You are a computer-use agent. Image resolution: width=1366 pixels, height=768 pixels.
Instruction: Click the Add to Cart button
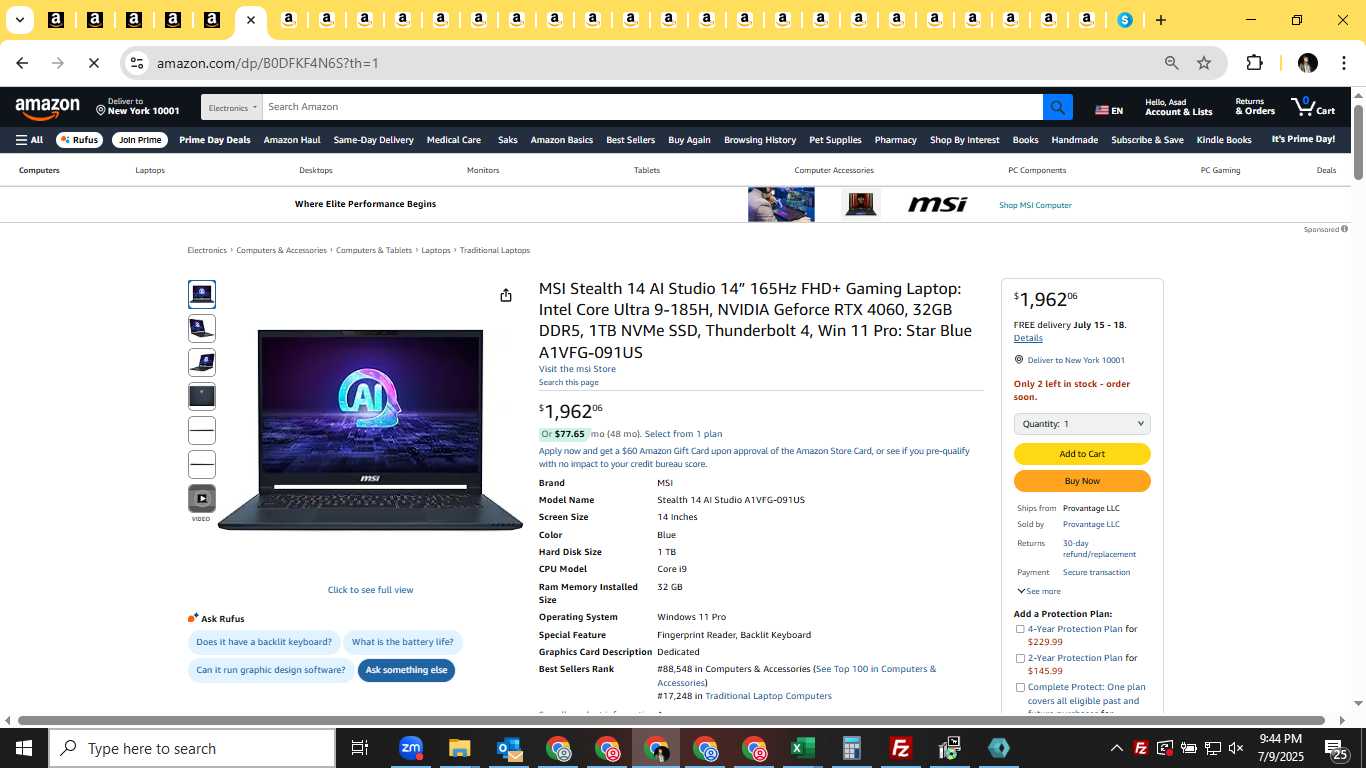[1082, 454]
